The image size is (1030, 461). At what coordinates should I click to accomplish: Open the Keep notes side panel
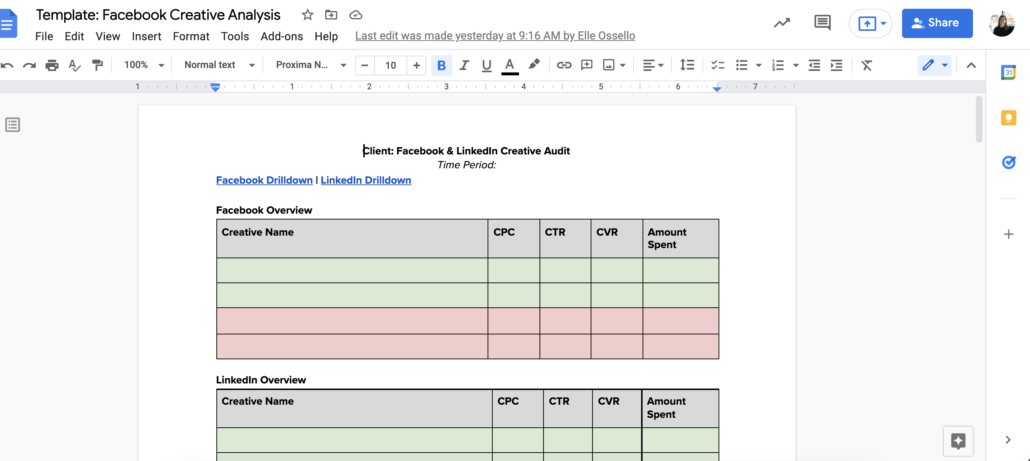click(x=1008, y=118)
